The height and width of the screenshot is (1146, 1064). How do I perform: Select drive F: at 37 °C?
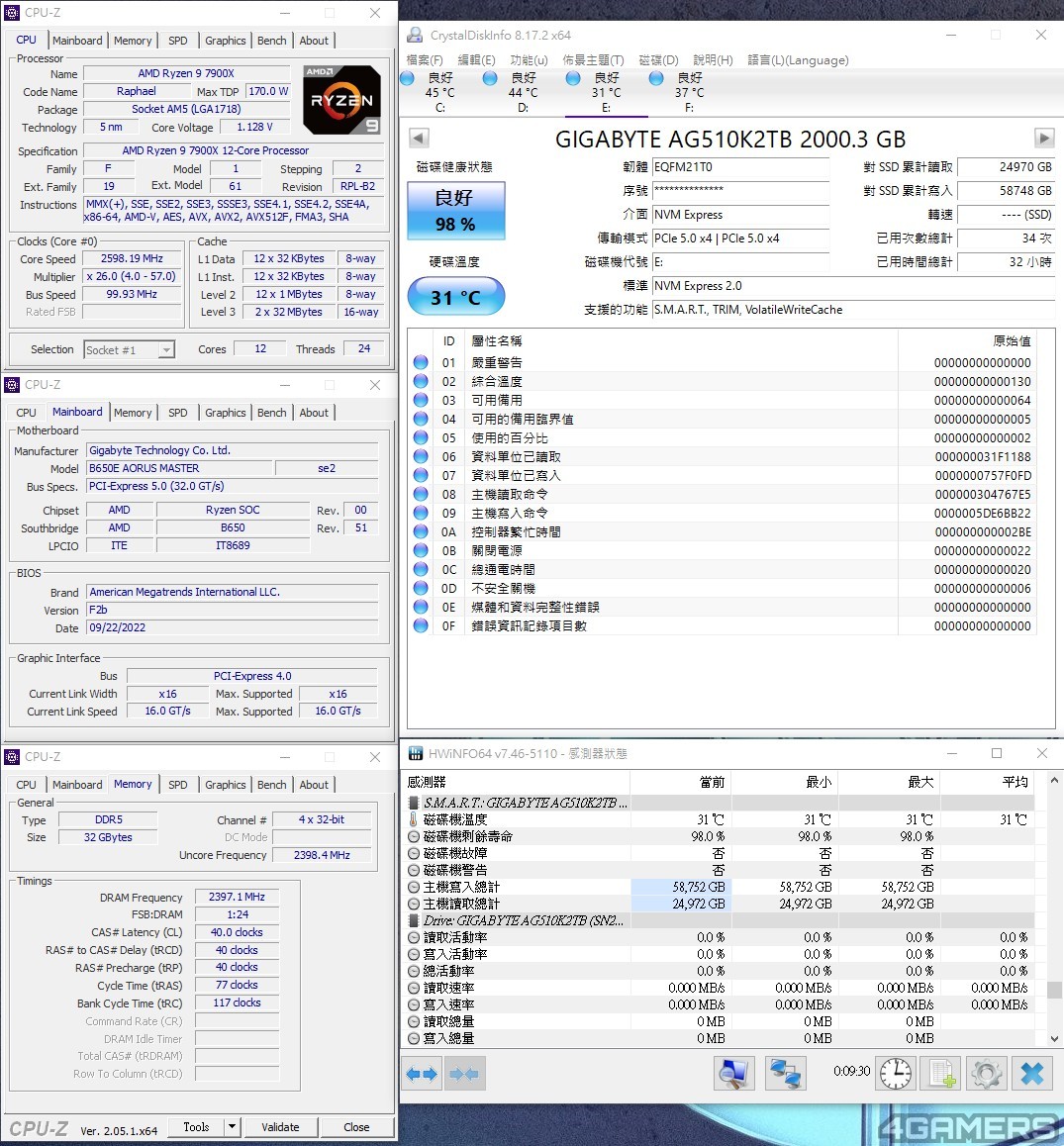pyautogui.click(x=689, y=92)
